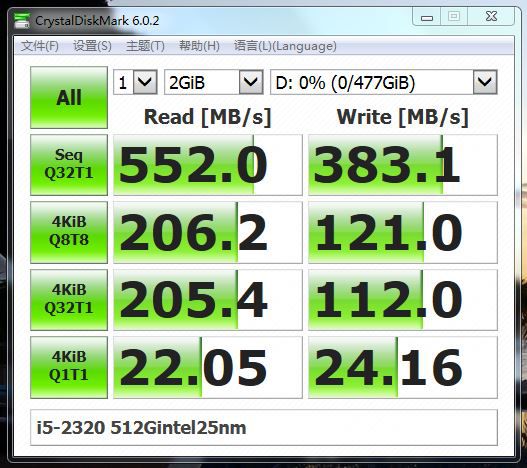This screenshot has height=468, width=527.
Task: Open the 文件(F) menu
Action: [40, 46]
